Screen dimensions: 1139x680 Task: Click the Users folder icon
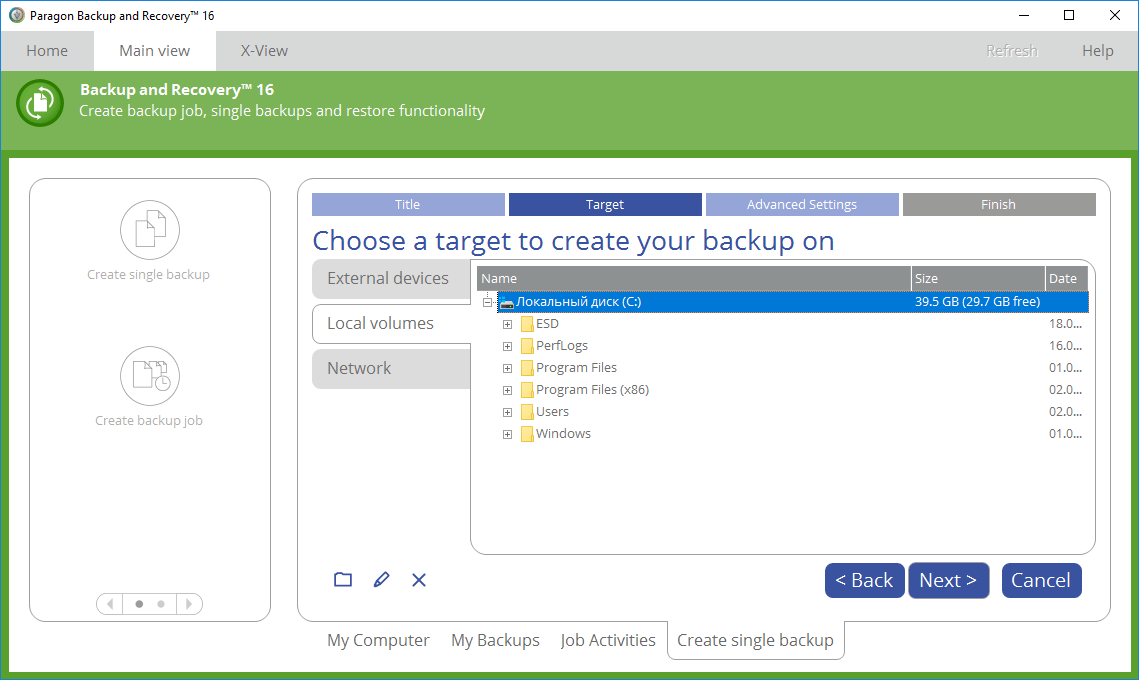tap(527, 412)
